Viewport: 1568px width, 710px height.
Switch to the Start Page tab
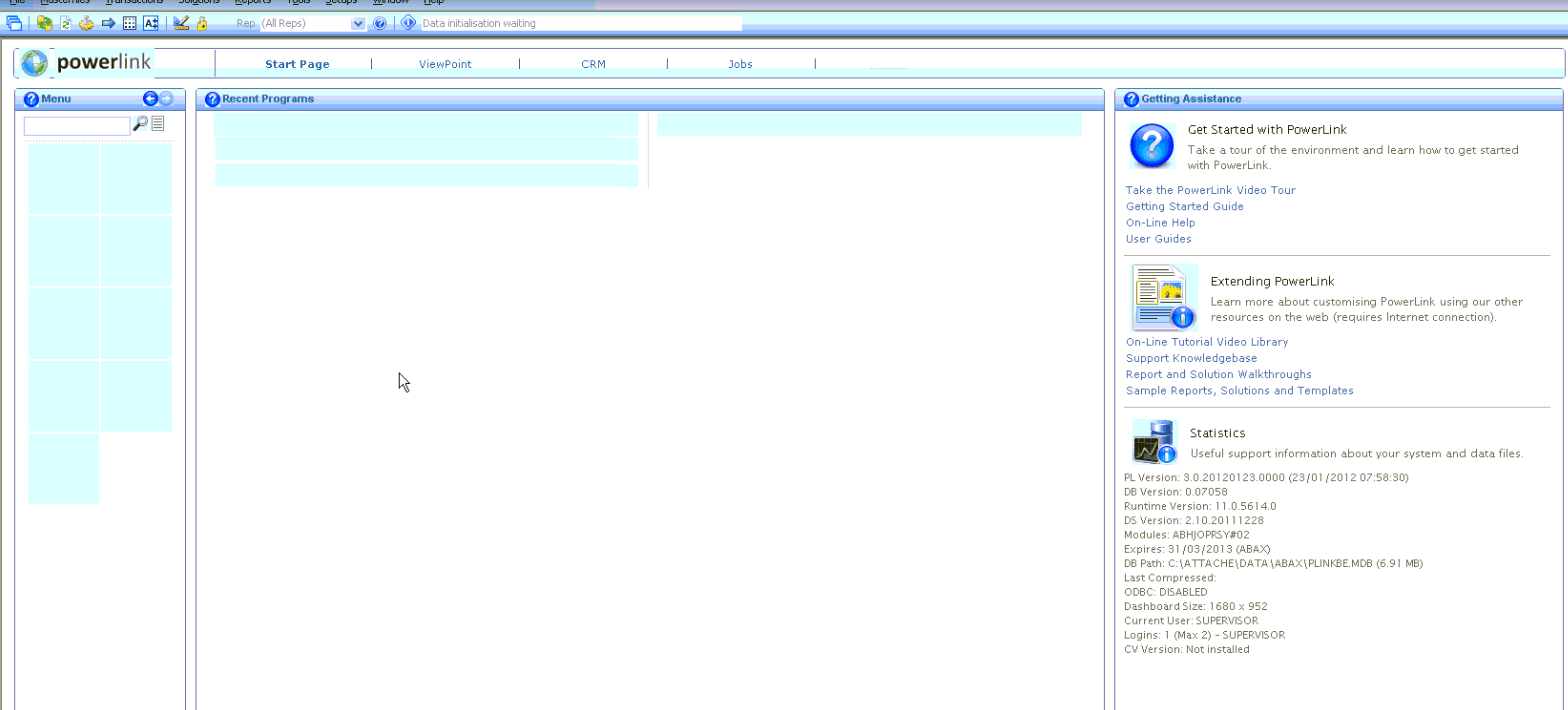[297, 64]
